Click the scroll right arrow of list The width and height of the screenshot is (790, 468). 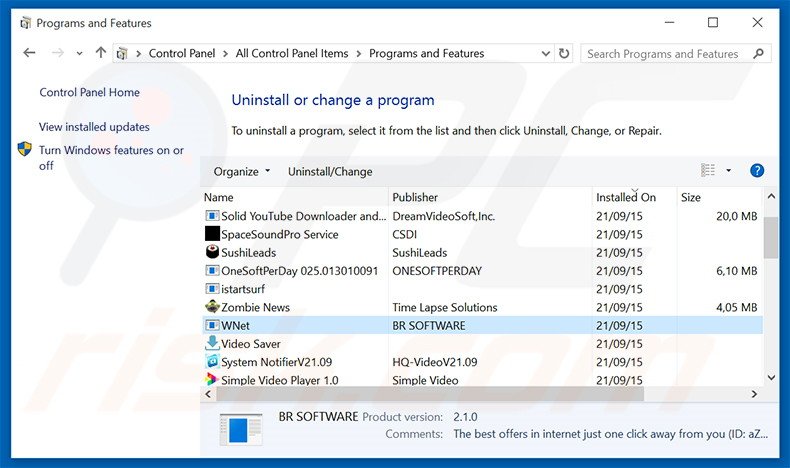point(754,394)
